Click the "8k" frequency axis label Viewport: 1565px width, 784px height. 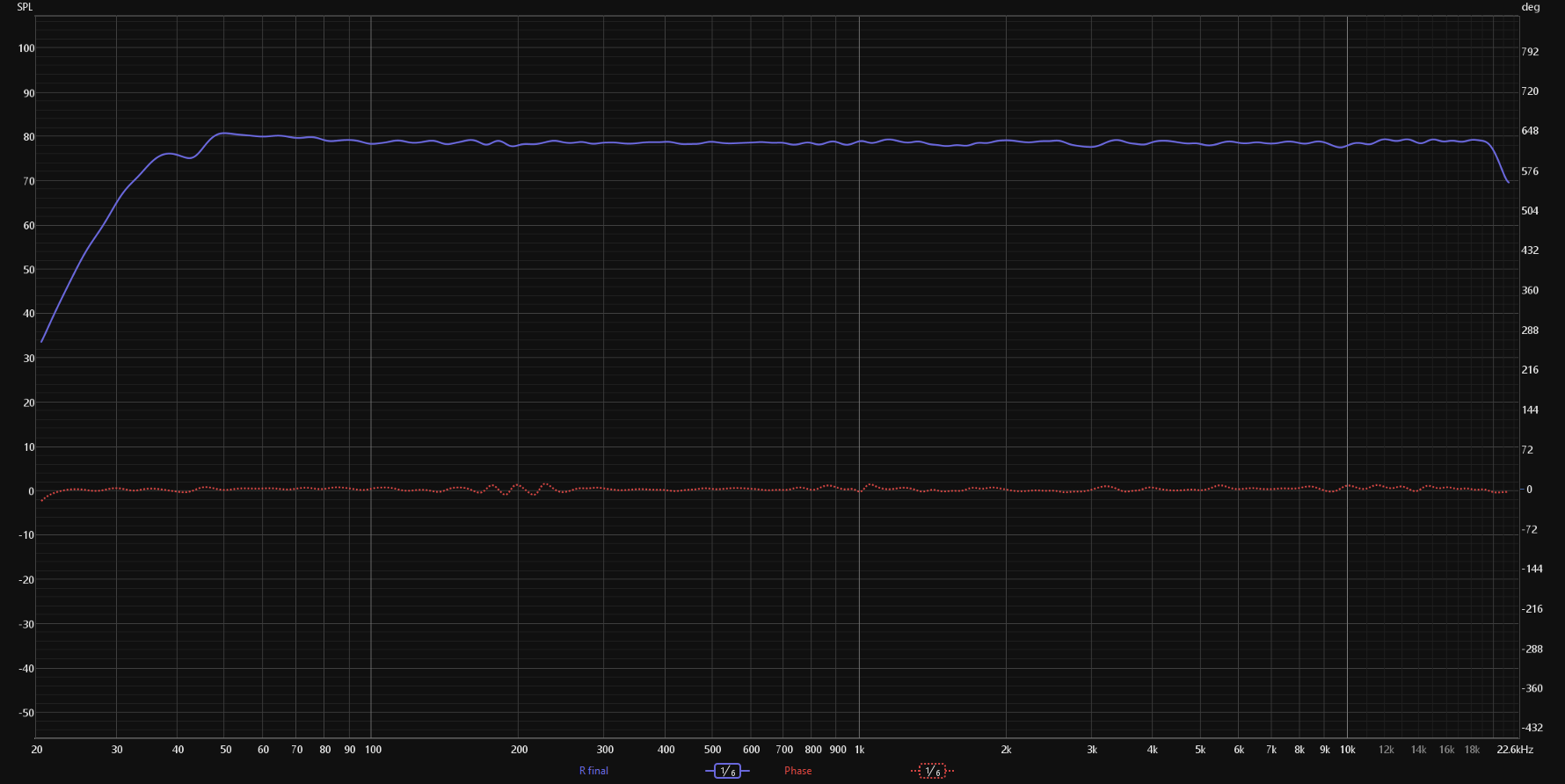[1299, 750]
